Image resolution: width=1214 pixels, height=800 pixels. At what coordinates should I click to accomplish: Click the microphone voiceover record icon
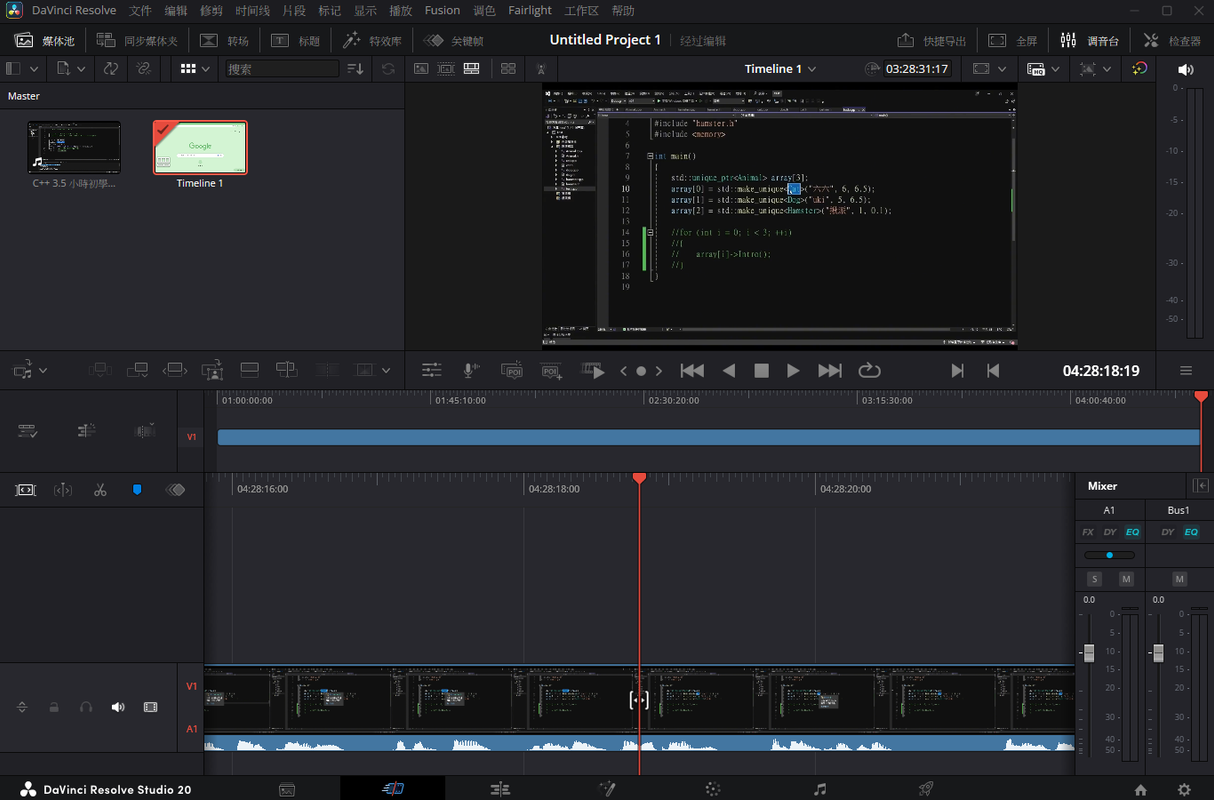[x=470, y=370]
